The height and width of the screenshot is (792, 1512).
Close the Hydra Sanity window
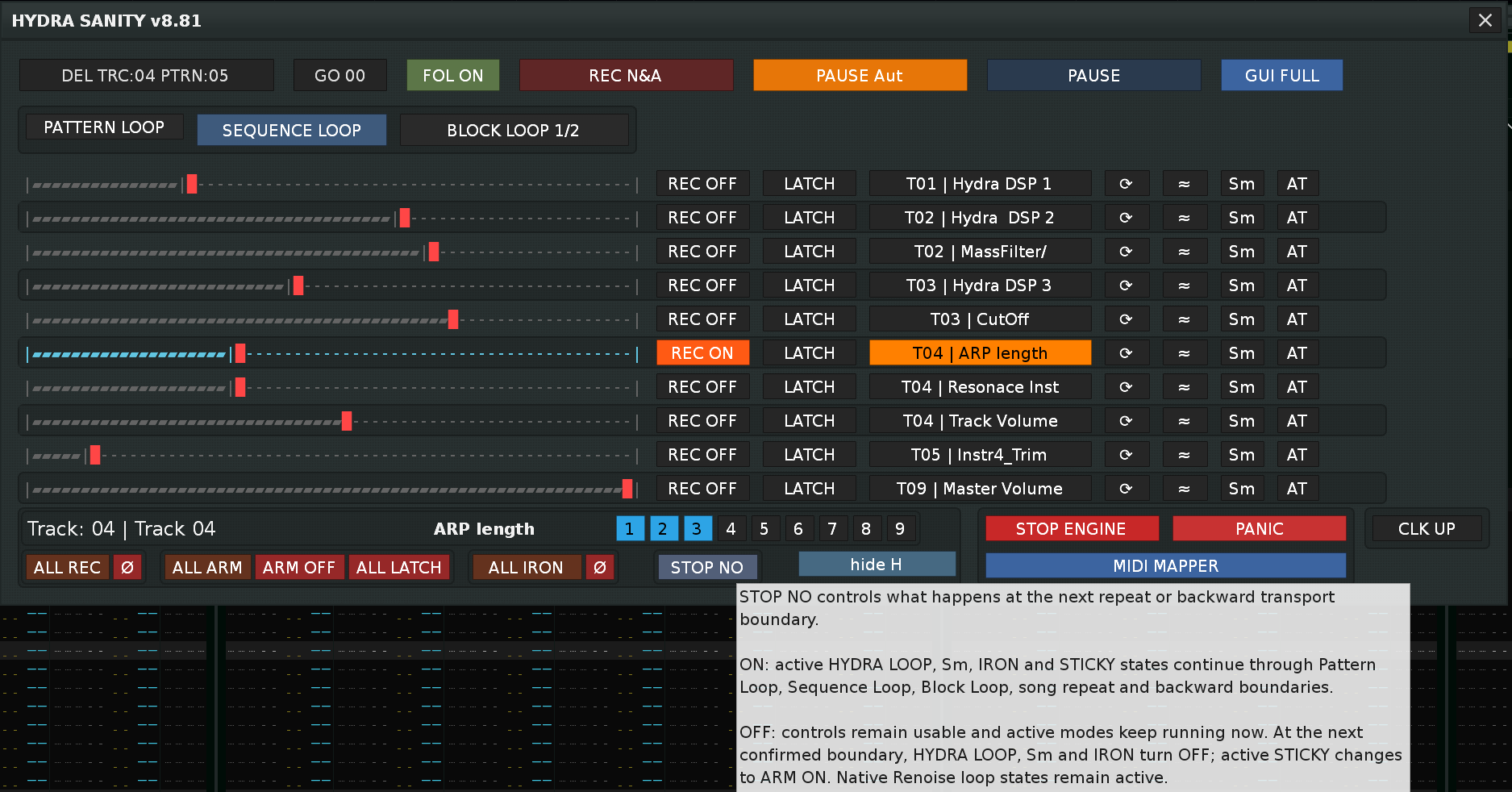tap(1485, 20)
